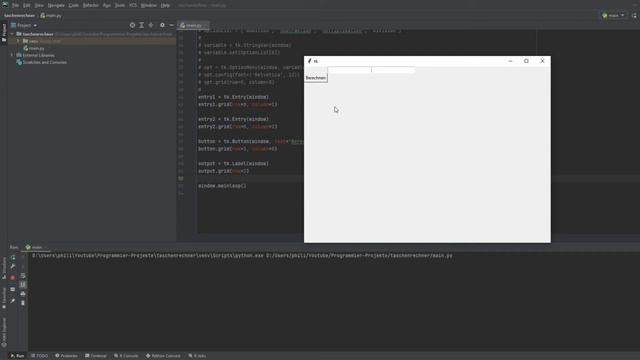Toggle soft-wrap in Run console

pyautogui.click(x=23, y=276)
